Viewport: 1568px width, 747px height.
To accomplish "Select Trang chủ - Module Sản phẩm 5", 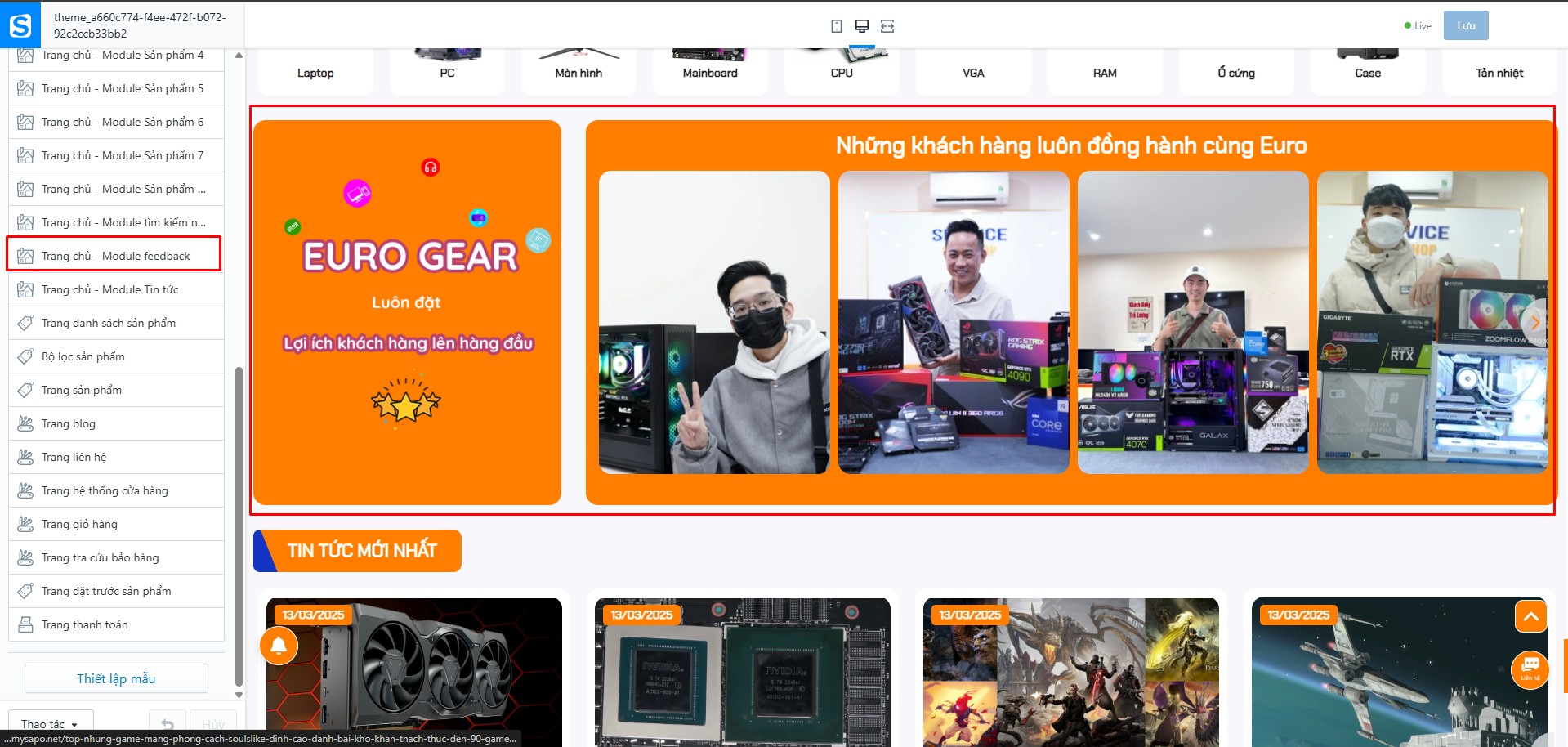I will click(116, 88).
